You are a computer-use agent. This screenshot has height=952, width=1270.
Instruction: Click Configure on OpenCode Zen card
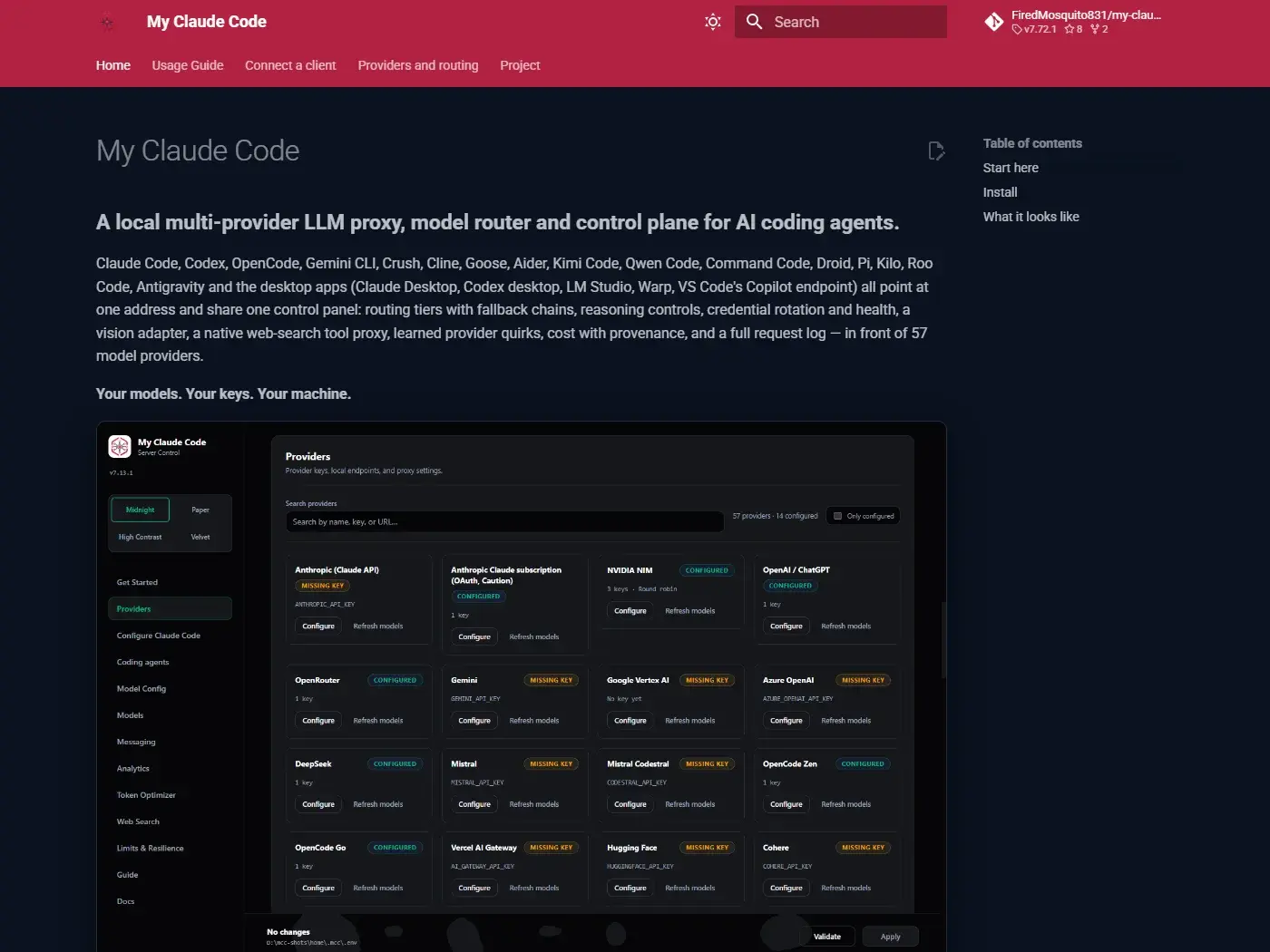[786, 804]
